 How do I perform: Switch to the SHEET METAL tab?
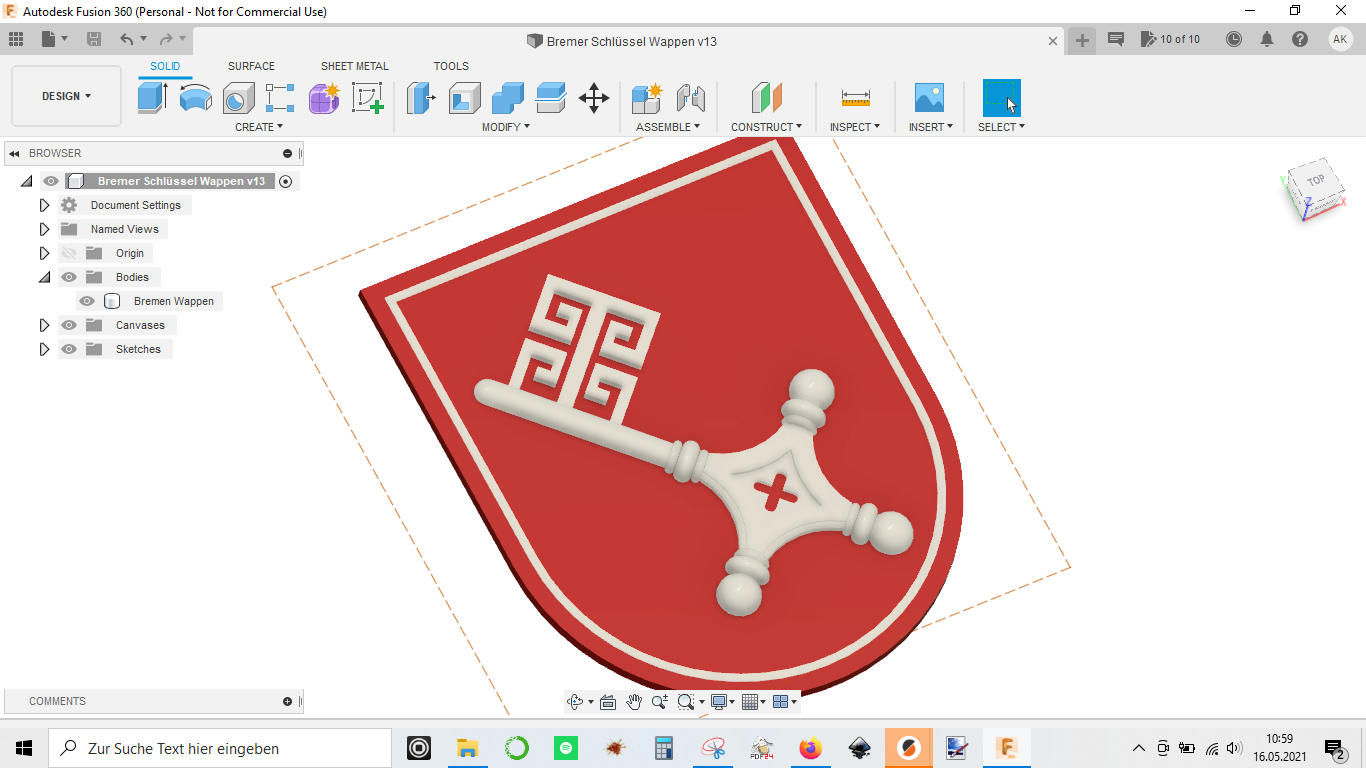(x=354, y=66)
